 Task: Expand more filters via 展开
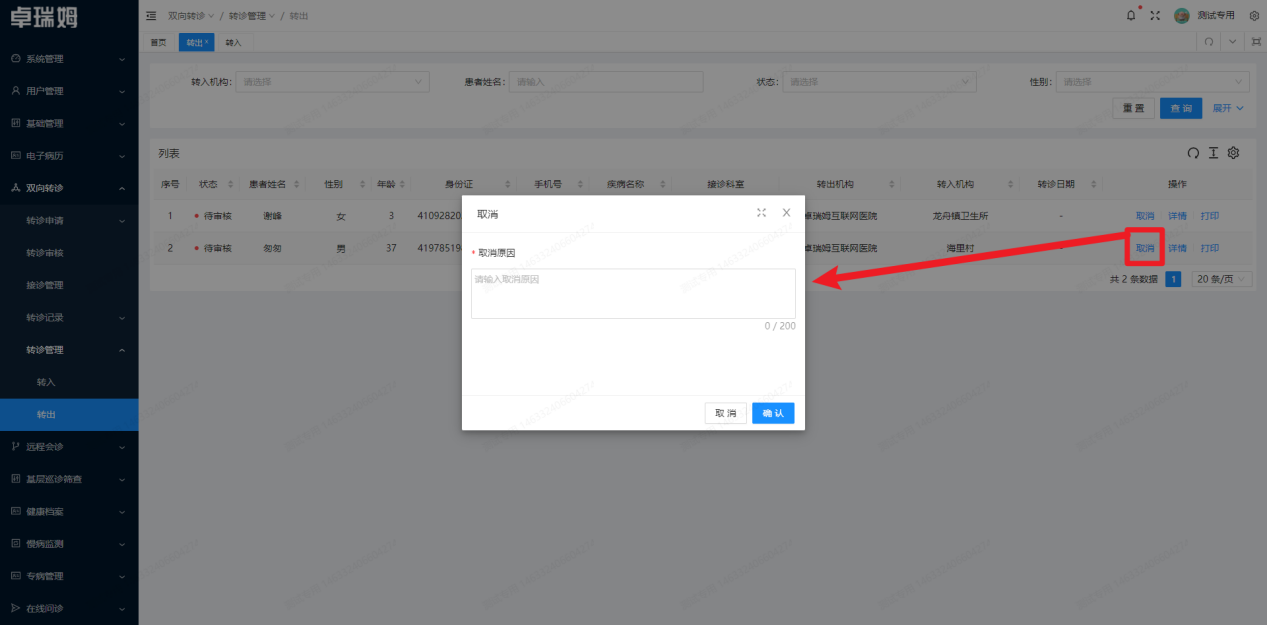tap(1228, 108)
